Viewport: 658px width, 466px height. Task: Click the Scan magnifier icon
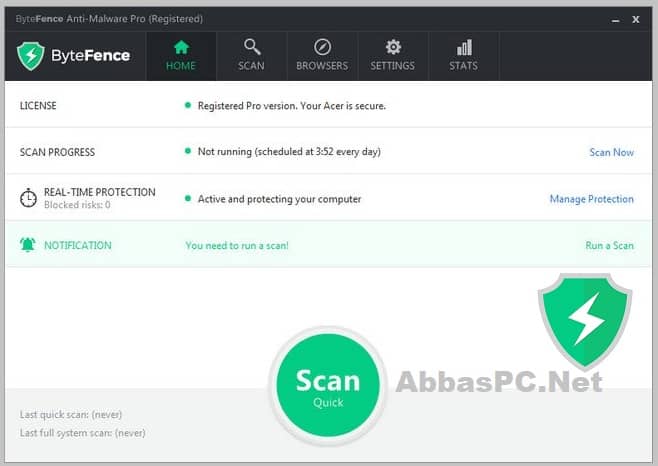coord(252,47)
